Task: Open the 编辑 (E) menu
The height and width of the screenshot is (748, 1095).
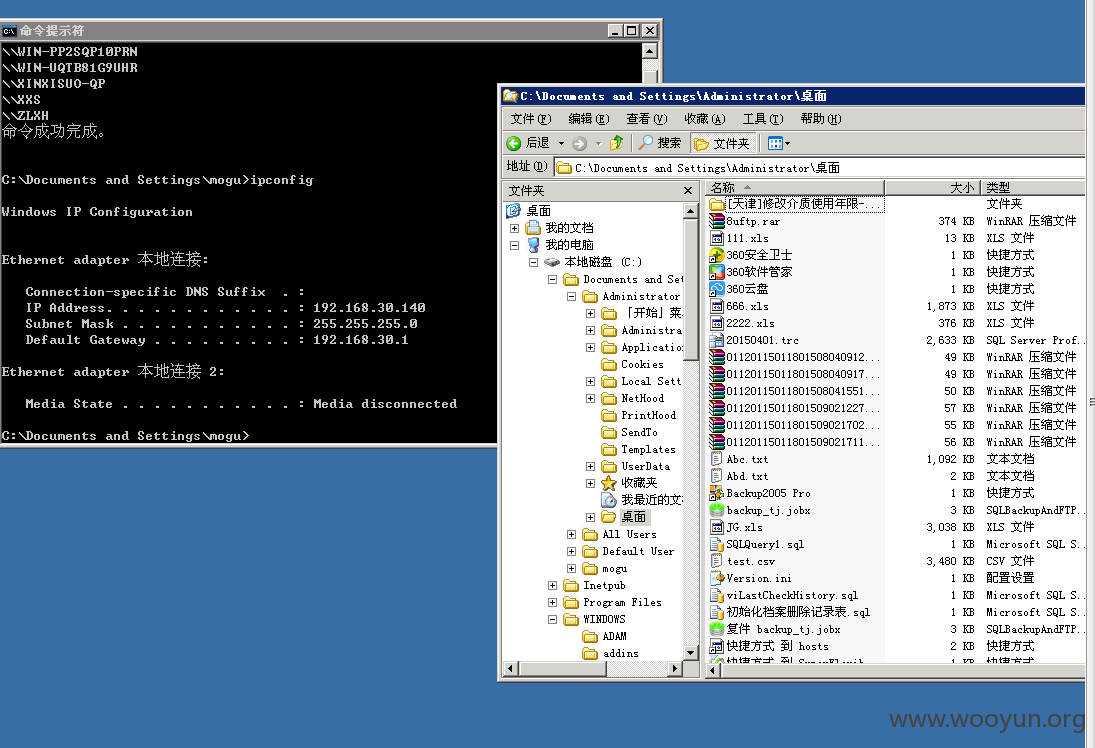Action: 589,119
